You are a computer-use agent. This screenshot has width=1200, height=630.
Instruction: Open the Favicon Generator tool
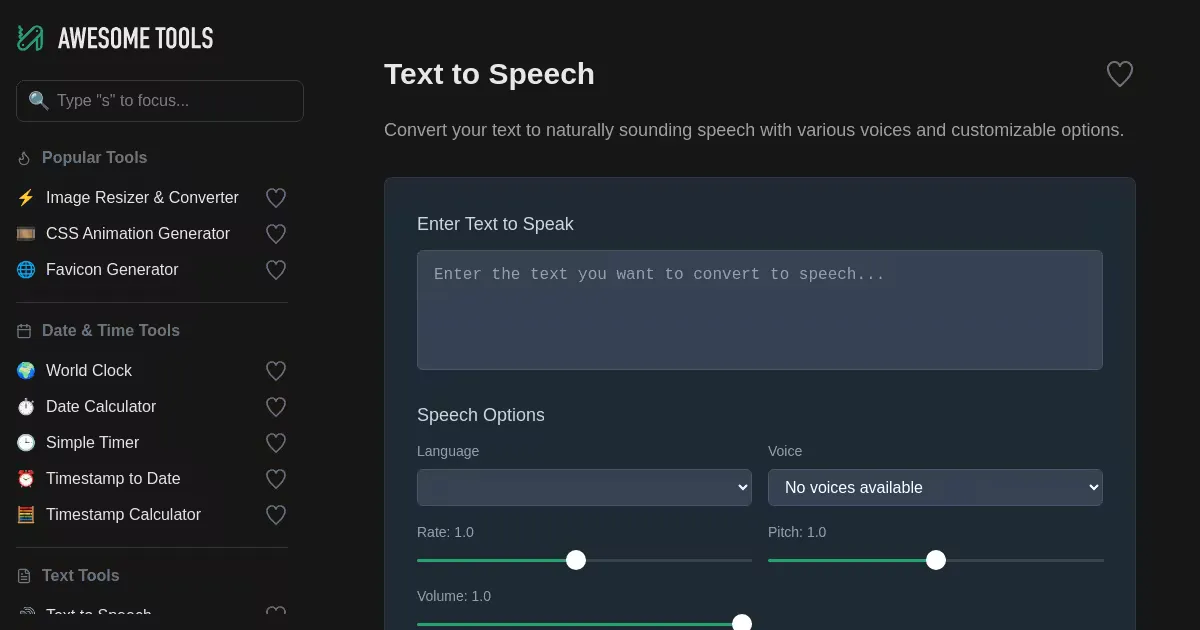(x=112, y=270)
